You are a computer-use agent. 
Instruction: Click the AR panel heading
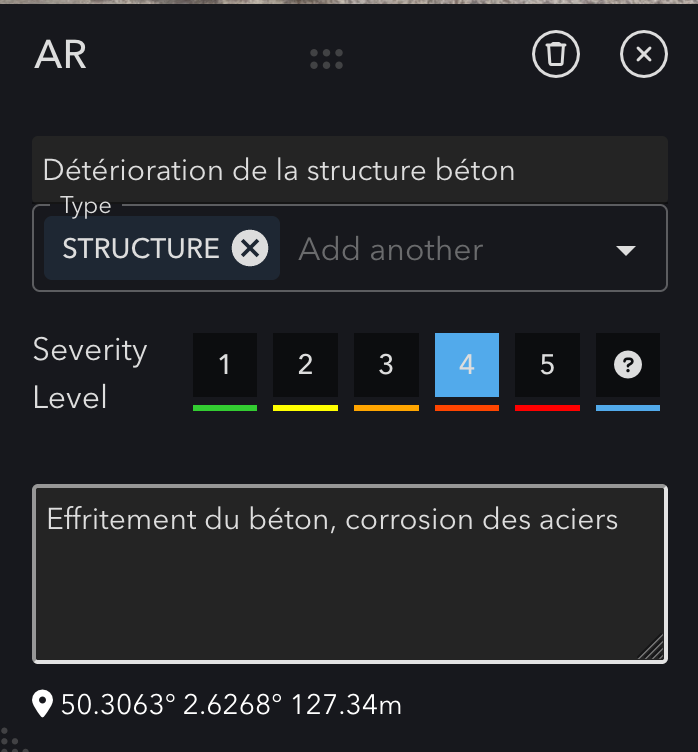[61, 55]
